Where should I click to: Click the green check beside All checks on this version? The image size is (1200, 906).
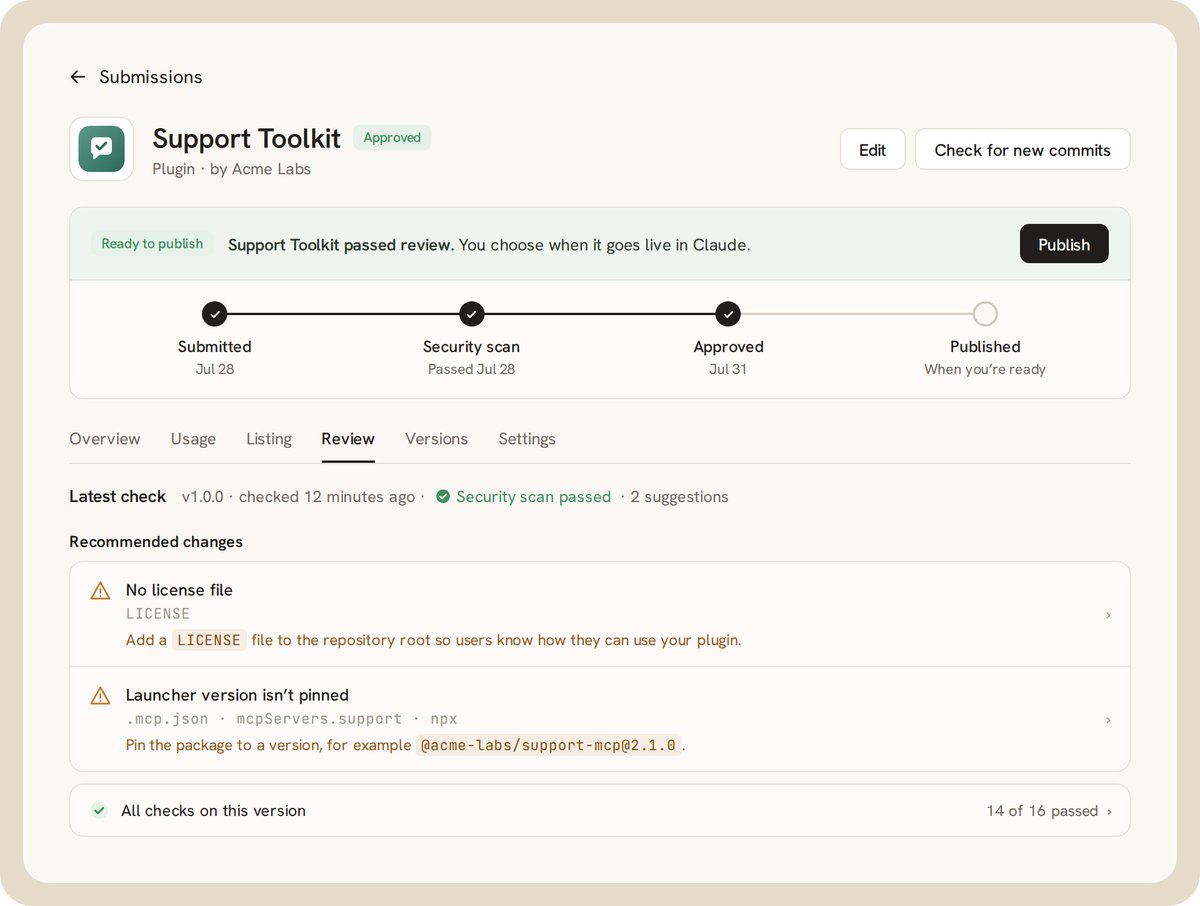coord(99,810)
